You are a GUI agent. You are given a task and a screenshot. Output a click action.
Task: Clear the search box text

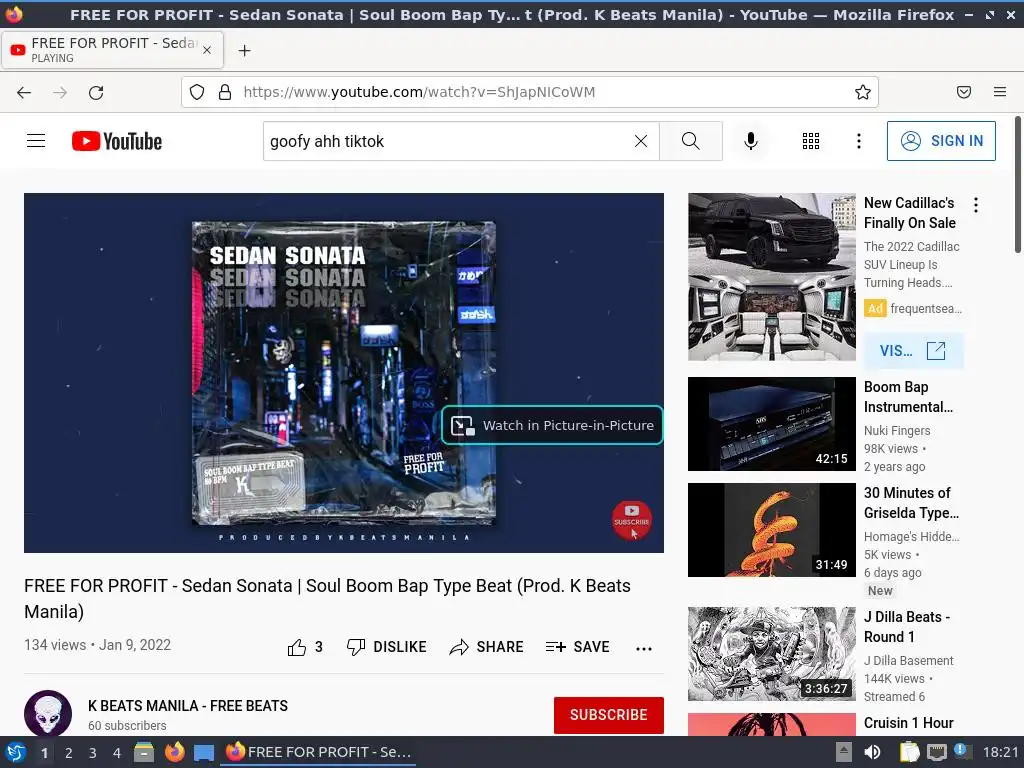coord(641,141)
